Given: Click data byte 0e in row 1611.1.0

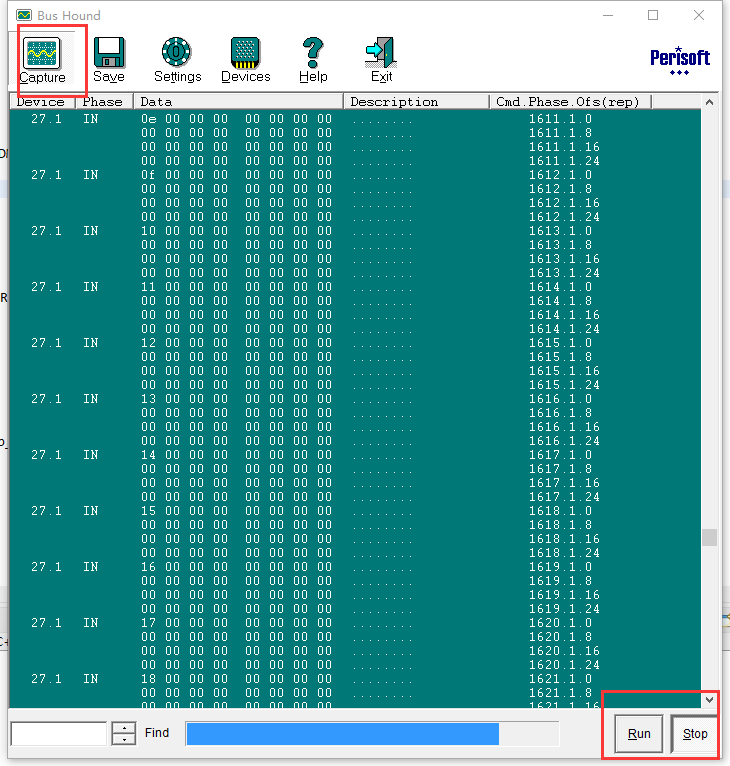Looking at the screenshot, I should [x=149, y=119].
